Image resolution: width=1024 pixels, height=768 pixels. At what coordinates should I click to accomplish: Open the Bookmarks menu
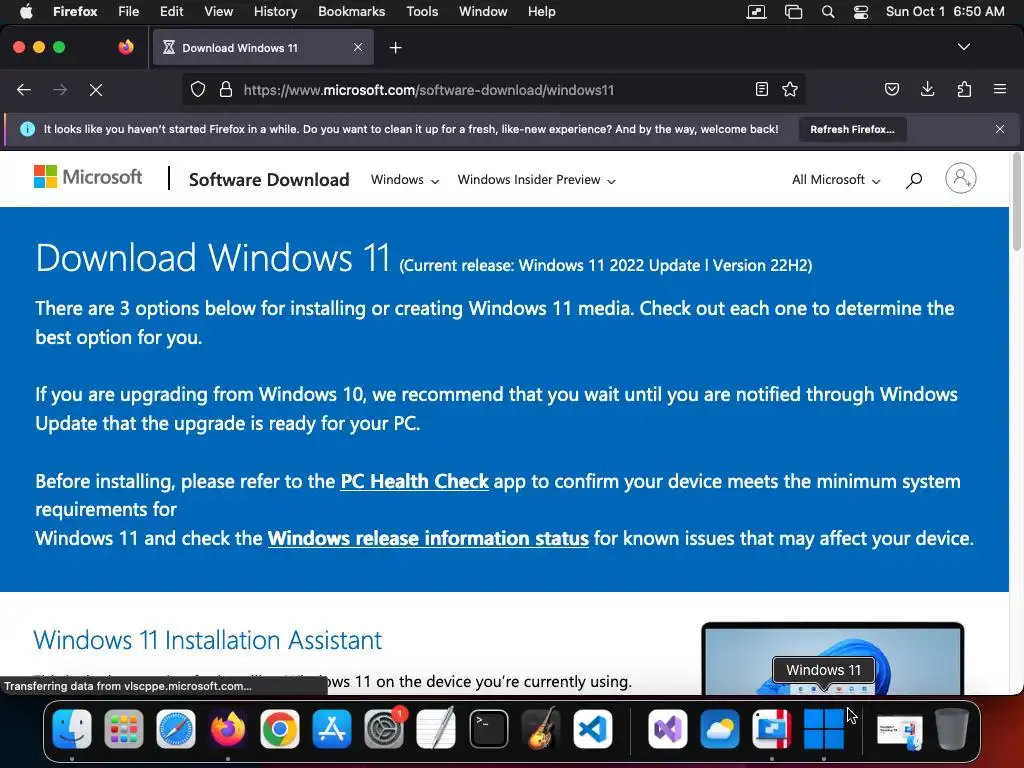coord(351,12)
